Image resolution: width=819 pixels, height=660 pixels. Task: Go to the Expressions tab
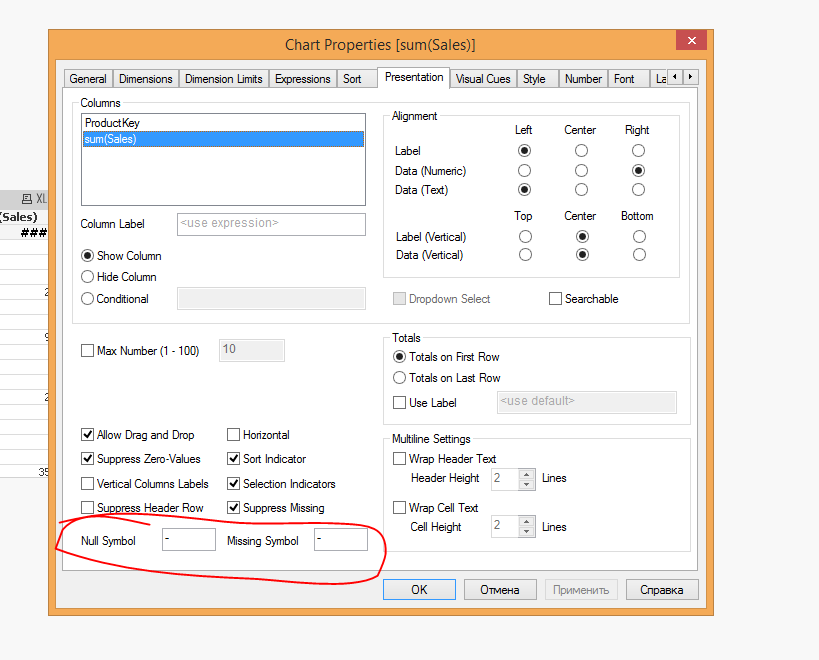point(302,79)
